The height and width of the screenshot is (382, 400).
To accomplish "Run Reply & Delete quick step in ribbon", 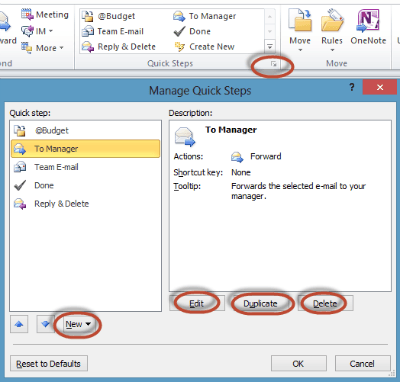I will point(119,47).
